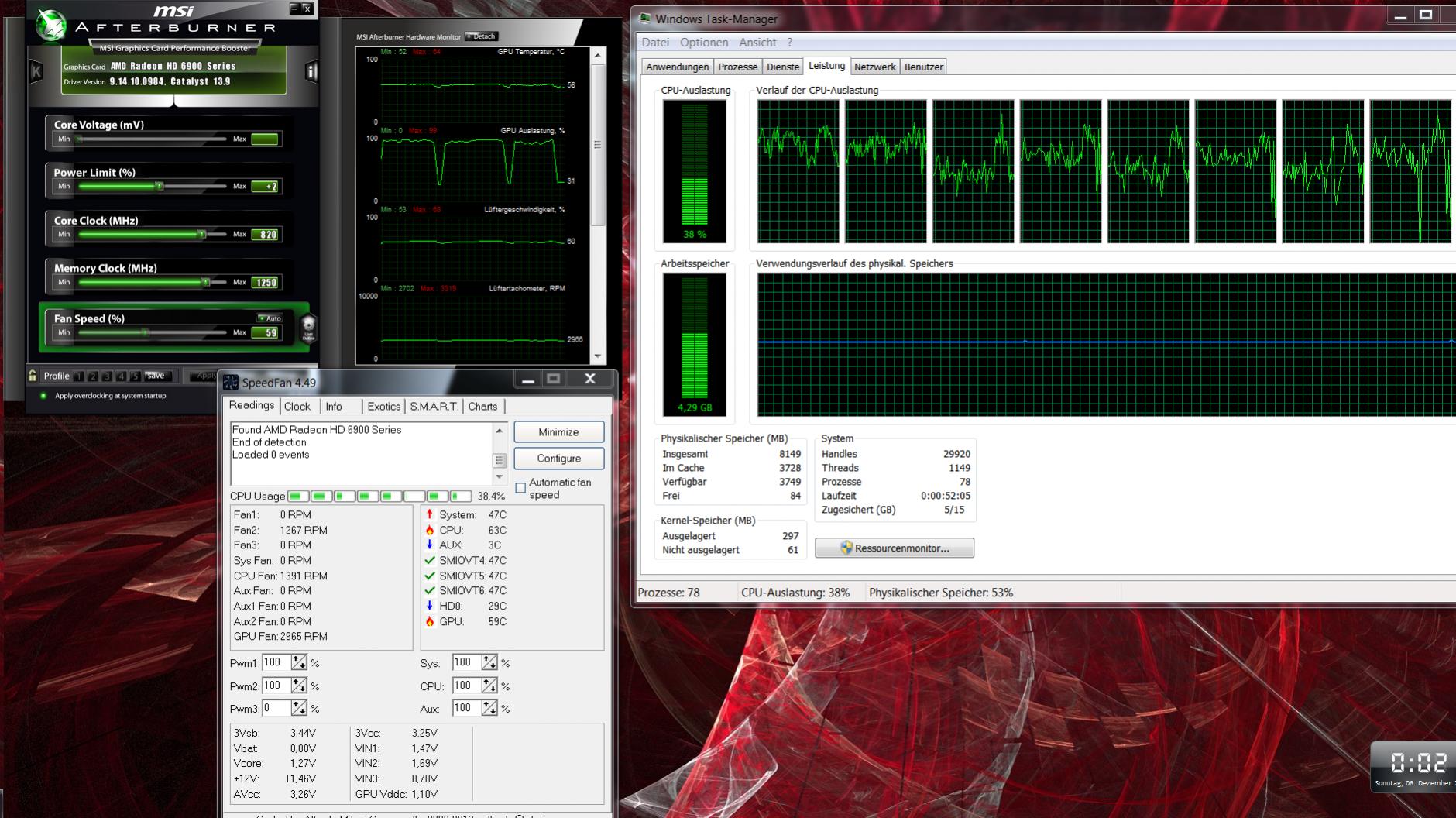The image size is (1456, 818).
Task: Click the hardware monitor scrollbar down arrow
Action: 598,356
